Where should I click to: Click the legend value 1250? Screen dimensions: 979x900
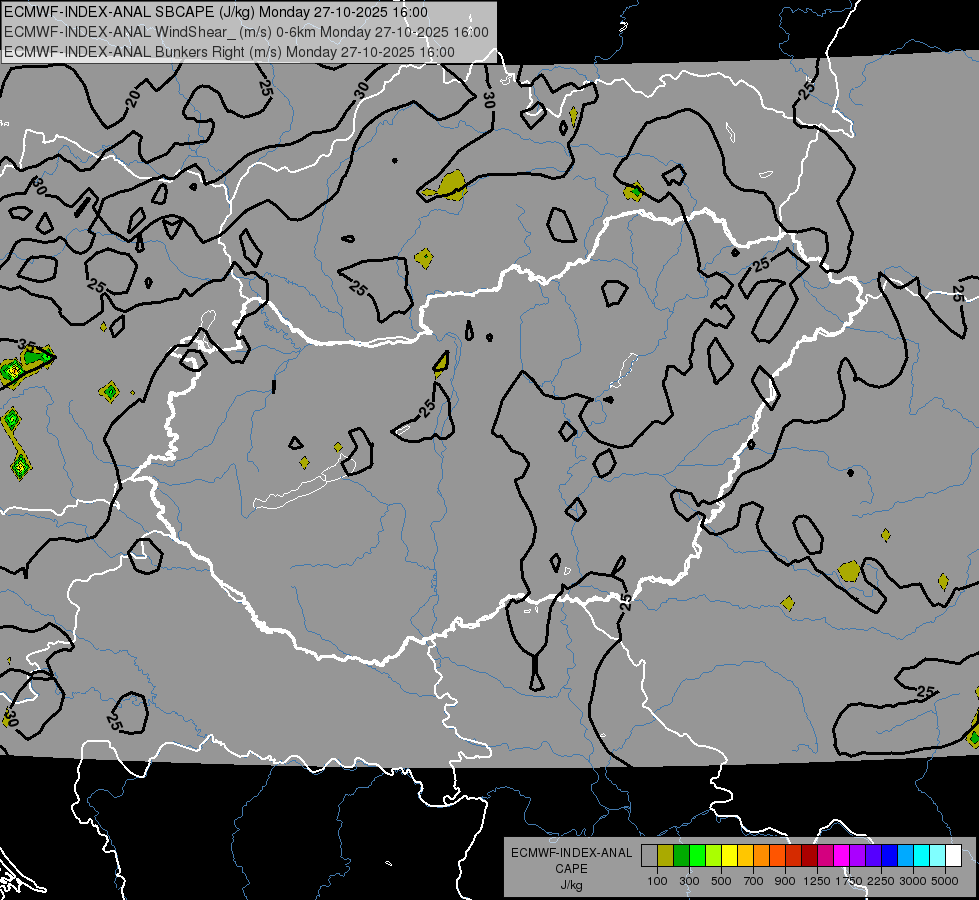[817, 881]
